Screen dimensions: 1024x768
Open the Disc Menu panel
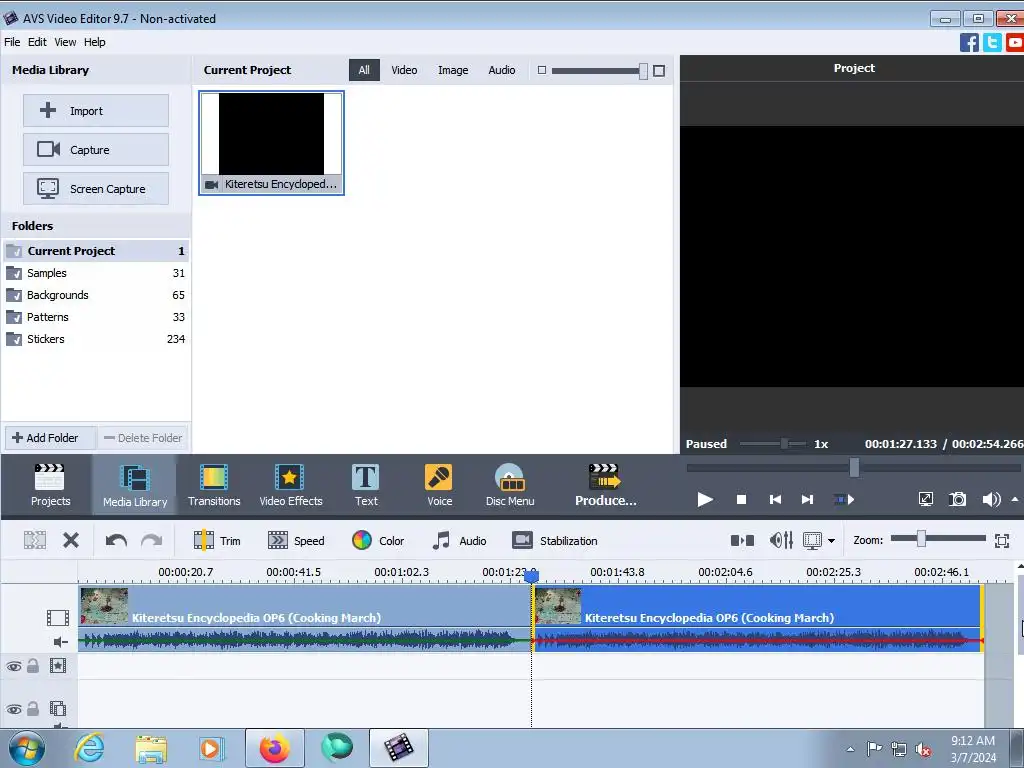tap(510, 485)
